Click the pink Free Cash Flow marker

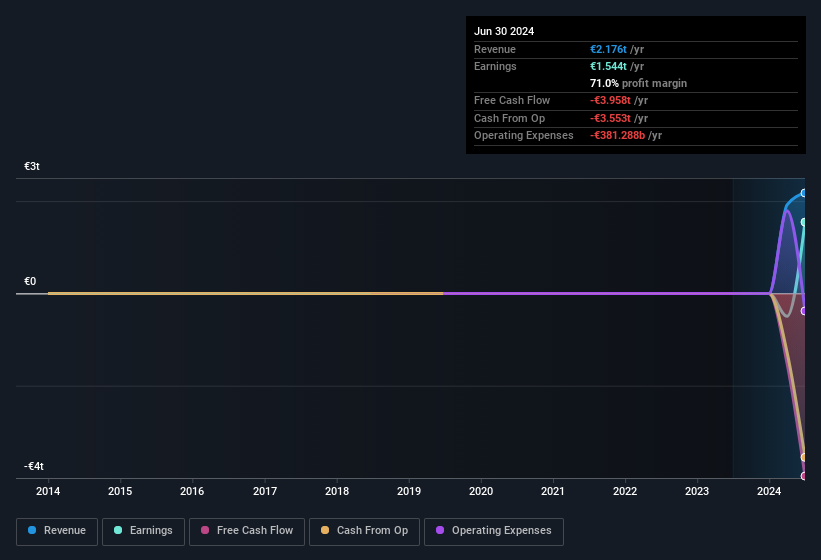point(804,476)
